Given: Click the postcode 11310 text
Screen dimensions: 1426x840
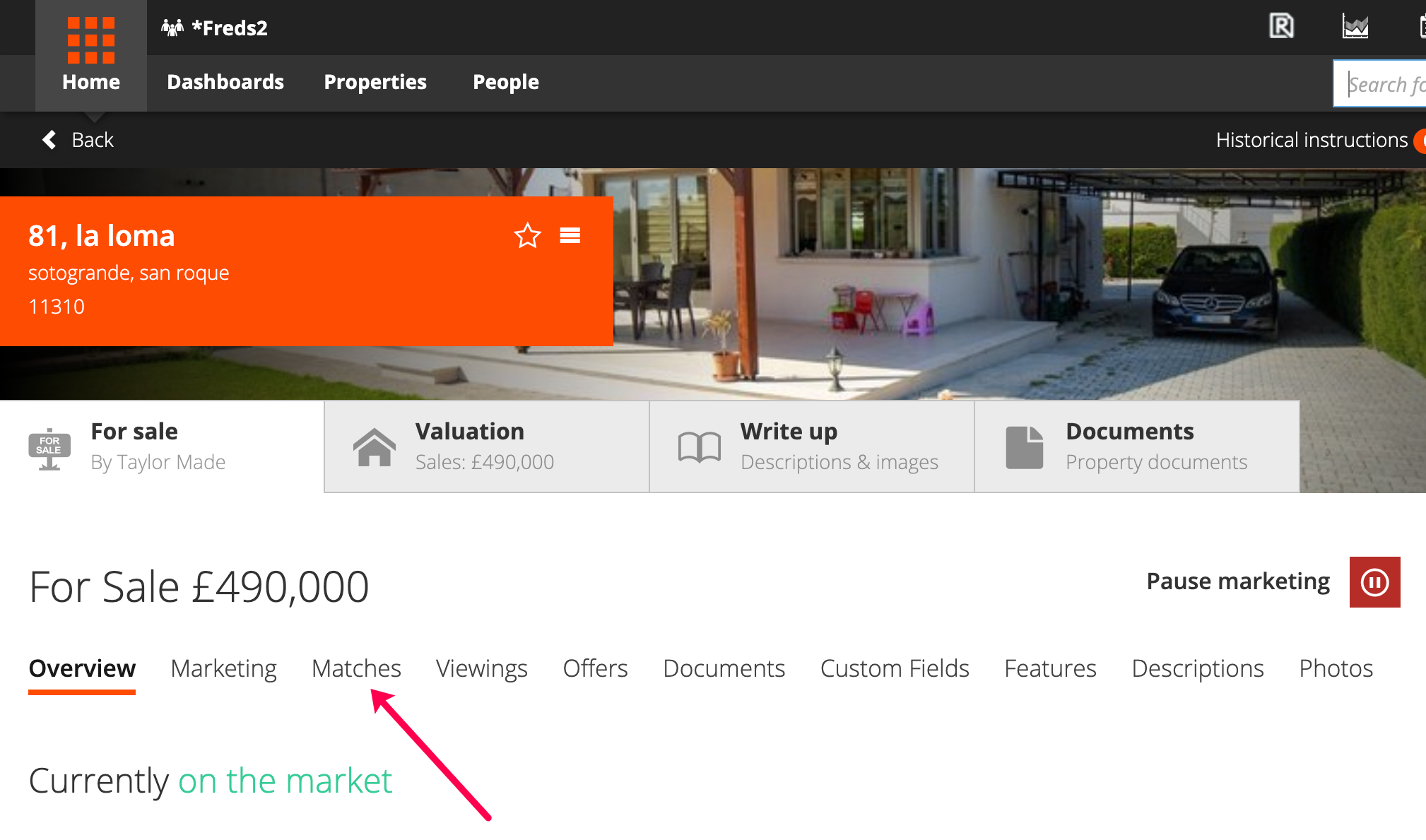Looking at the screenshot, I should coord(57,307).
